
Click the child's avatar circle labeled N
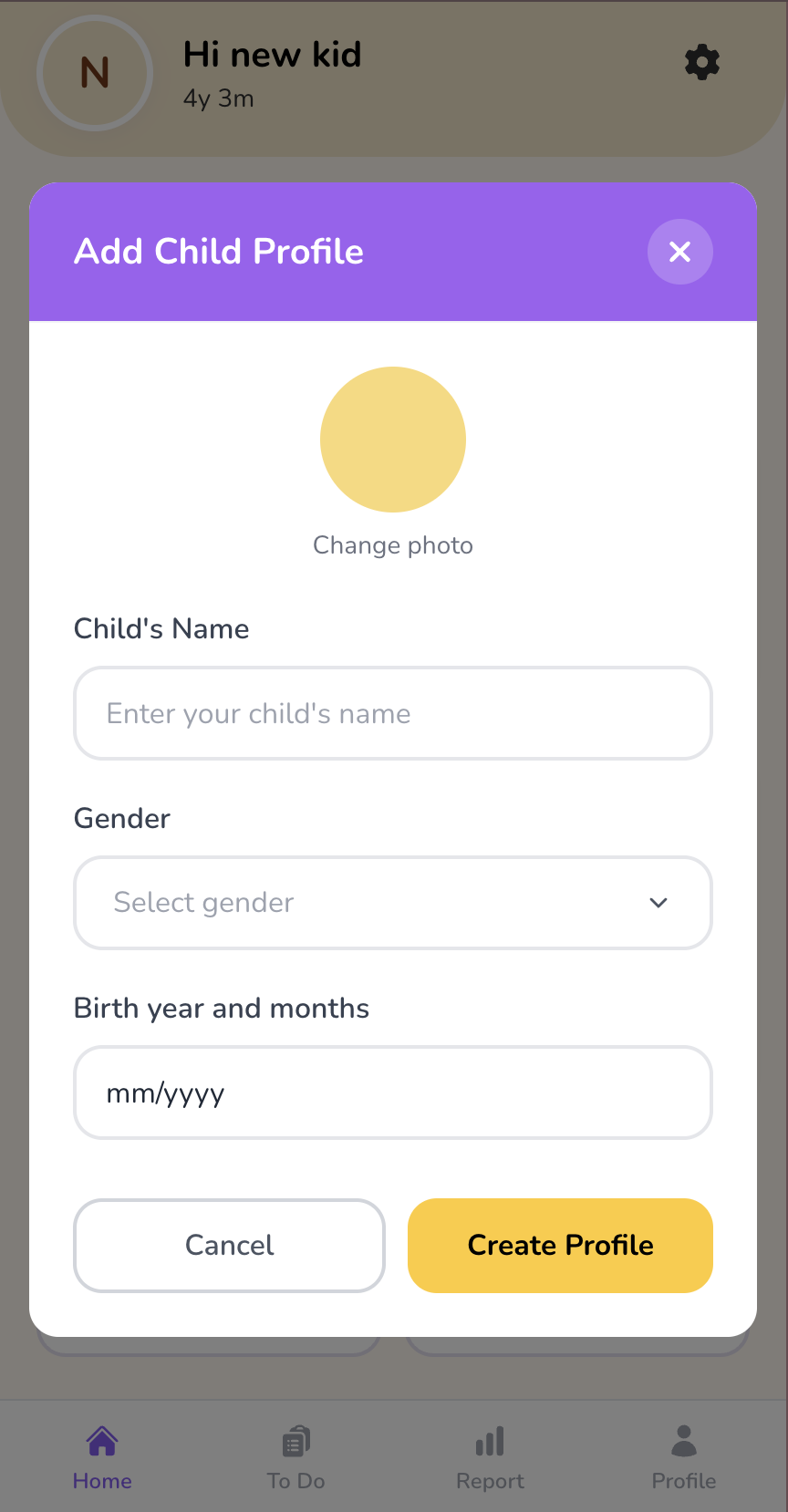[x=95, y=74]
